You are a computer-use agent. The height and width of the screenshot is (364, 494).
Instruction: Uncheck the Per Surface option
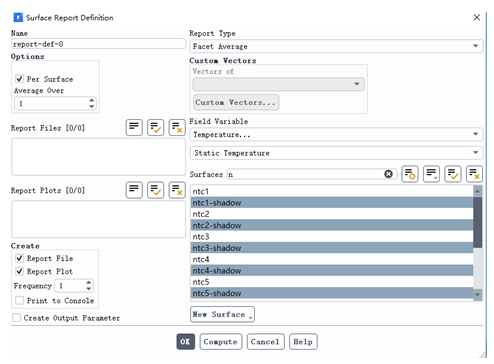pyautogui.click(x=19, y=79)
